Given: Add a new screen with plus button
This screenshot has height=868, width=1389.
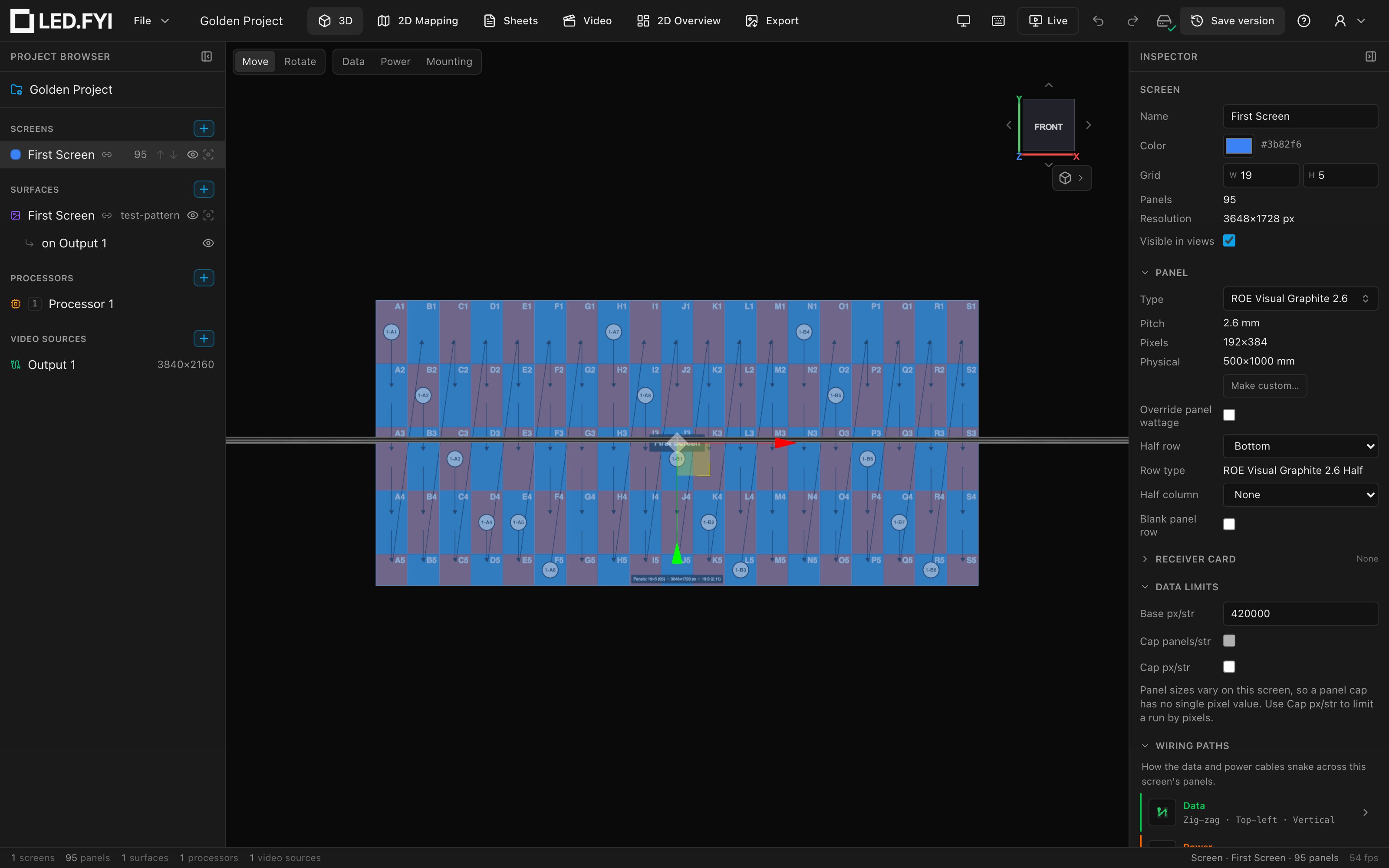Looking at the screenshot, I should (x=204, y=128).
